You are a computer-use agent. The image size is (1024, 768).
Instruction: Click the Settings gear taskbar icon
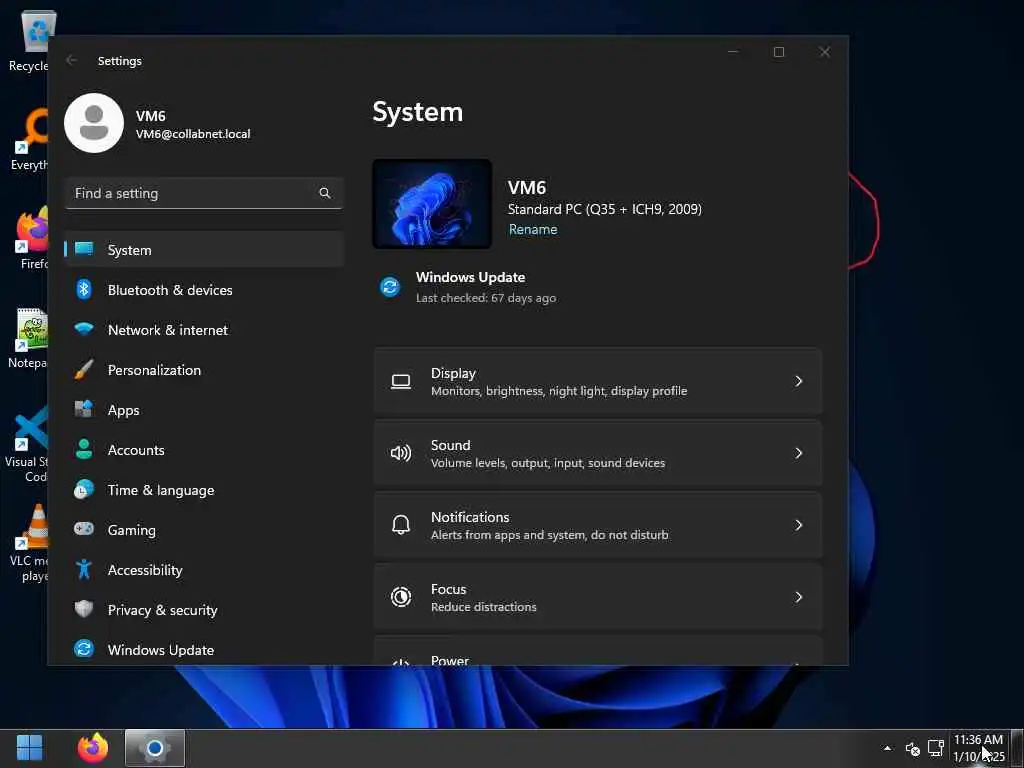(x=155, y=748)
